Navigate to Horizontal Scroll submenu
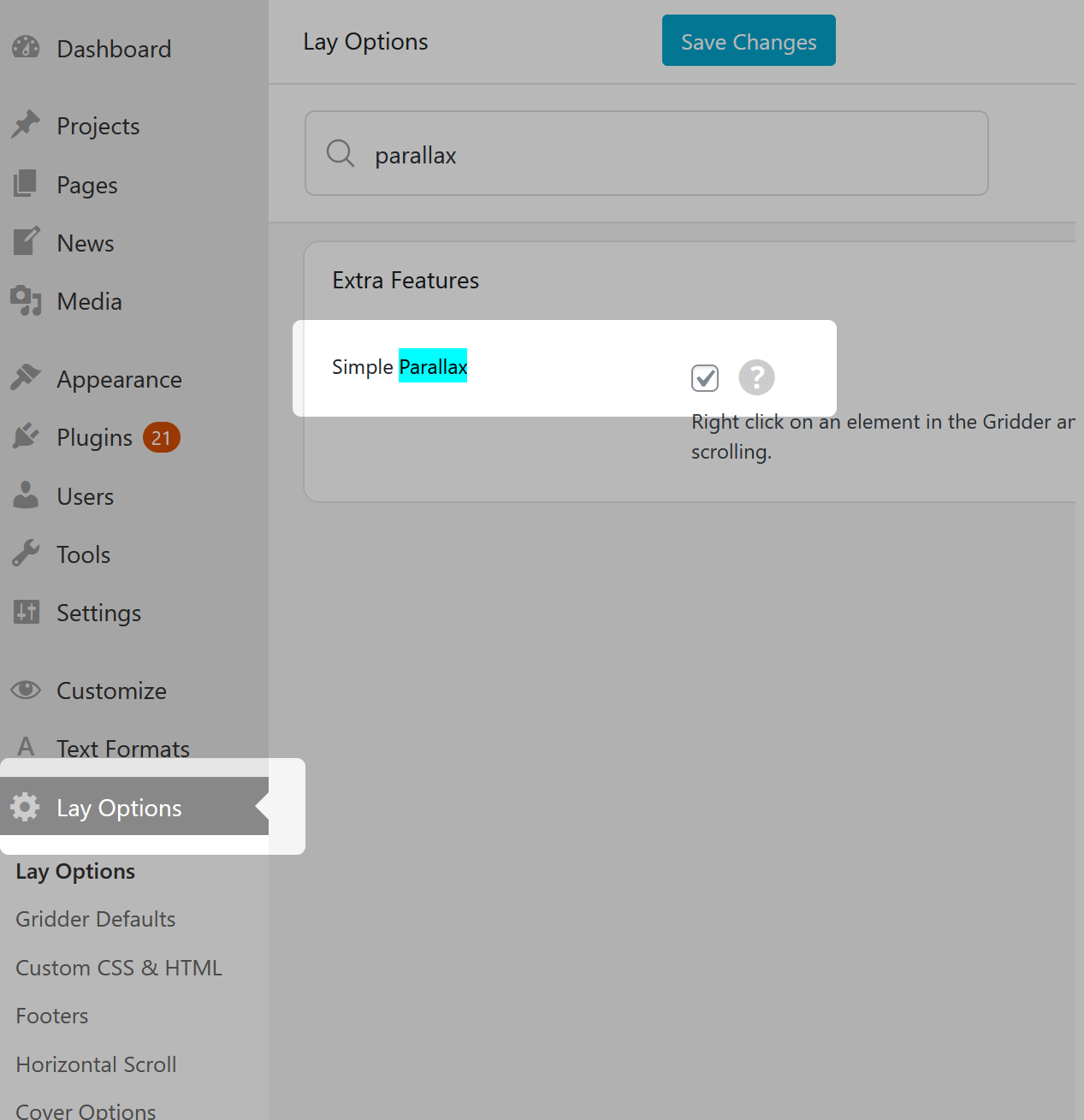The height and width of the screenshot is (1120, 1084). [x=96, y=1064]
